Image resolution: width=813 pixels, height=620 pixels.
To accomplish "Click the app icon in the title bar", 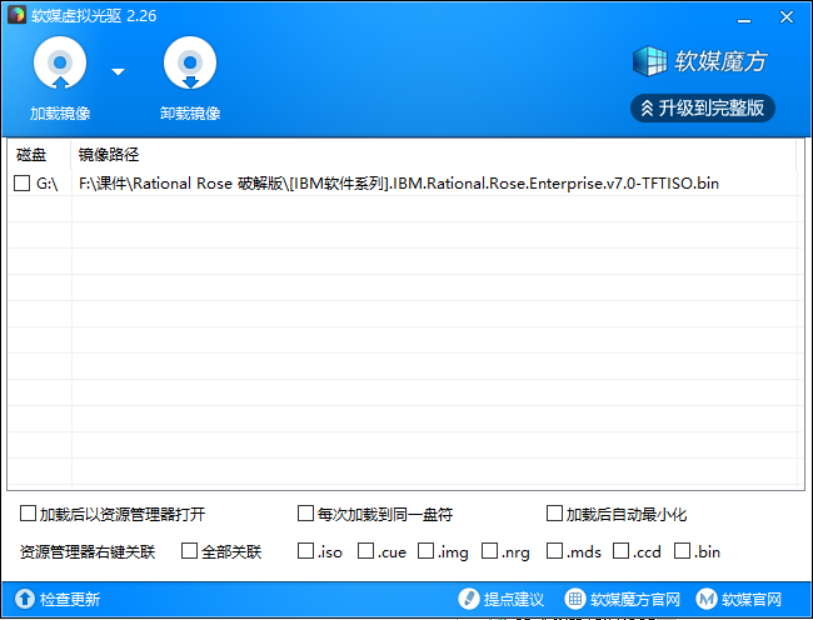I will point(17,15).
